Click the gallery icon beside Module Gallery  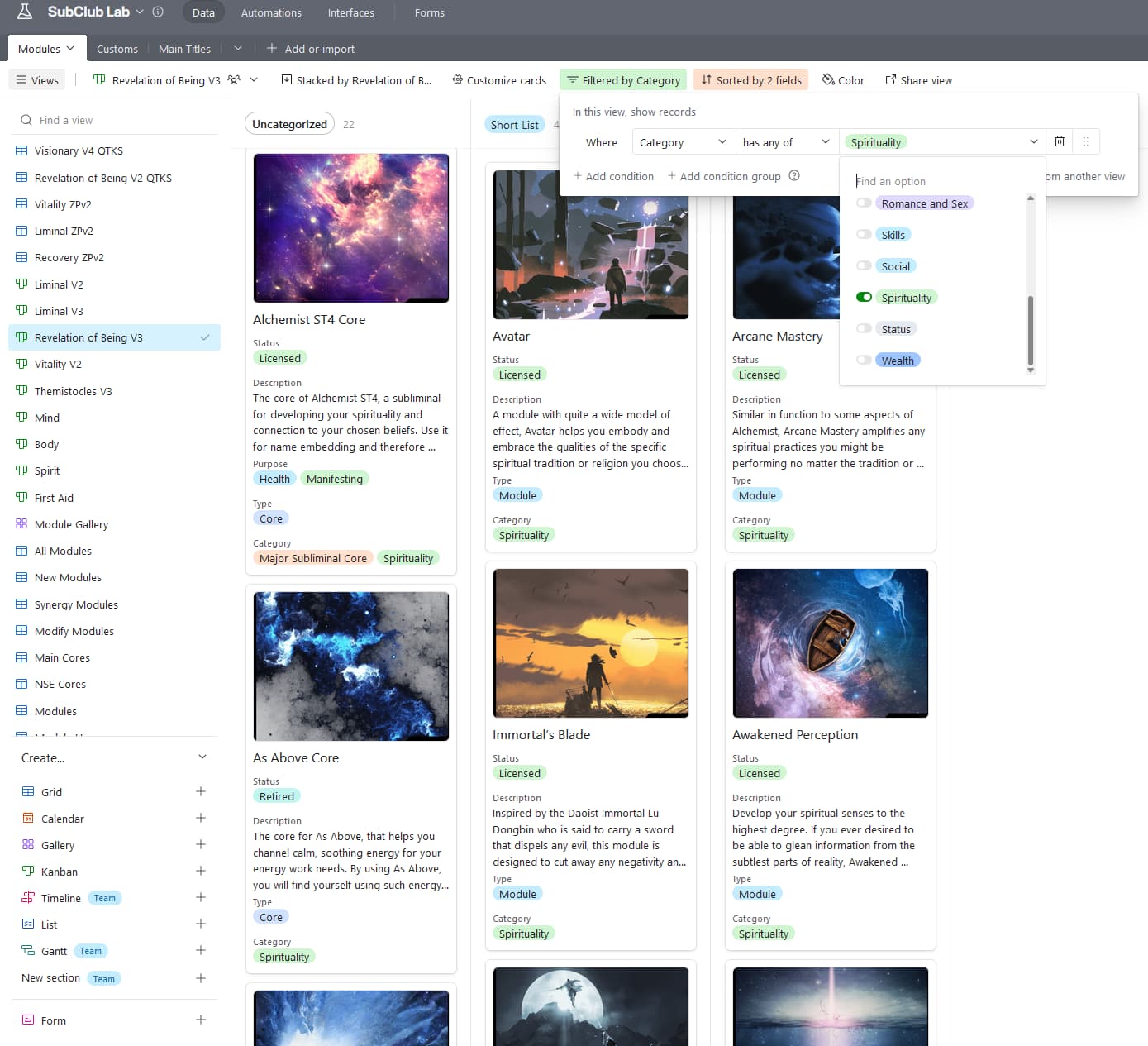tap(21, 524)
